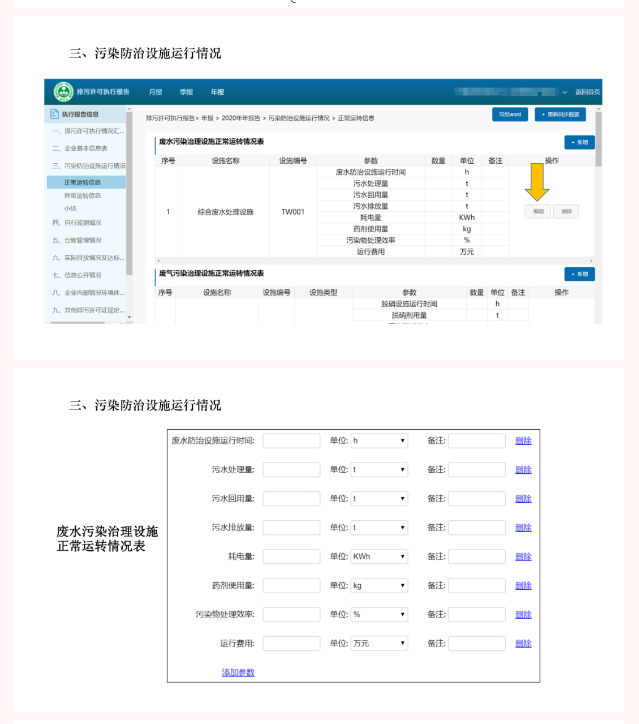
Task: Switch to the 年报 tab
Action: click(216, 92)
